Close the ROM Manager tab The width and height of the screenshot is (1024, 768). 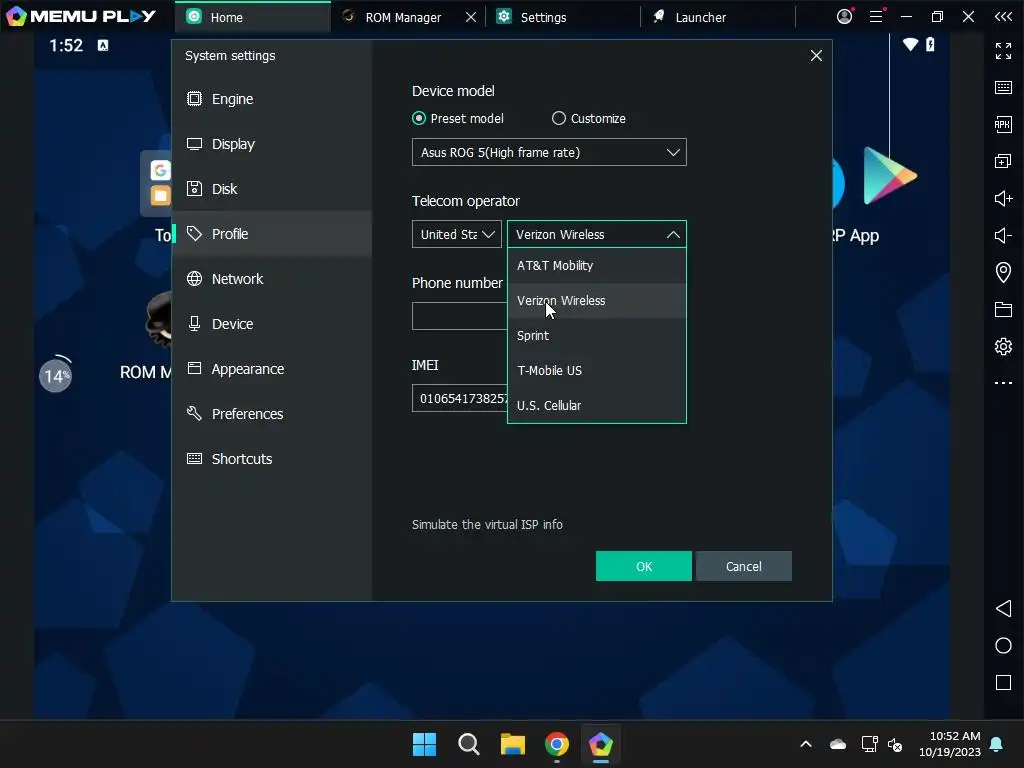pyautogui.click(x=471, y=17)
